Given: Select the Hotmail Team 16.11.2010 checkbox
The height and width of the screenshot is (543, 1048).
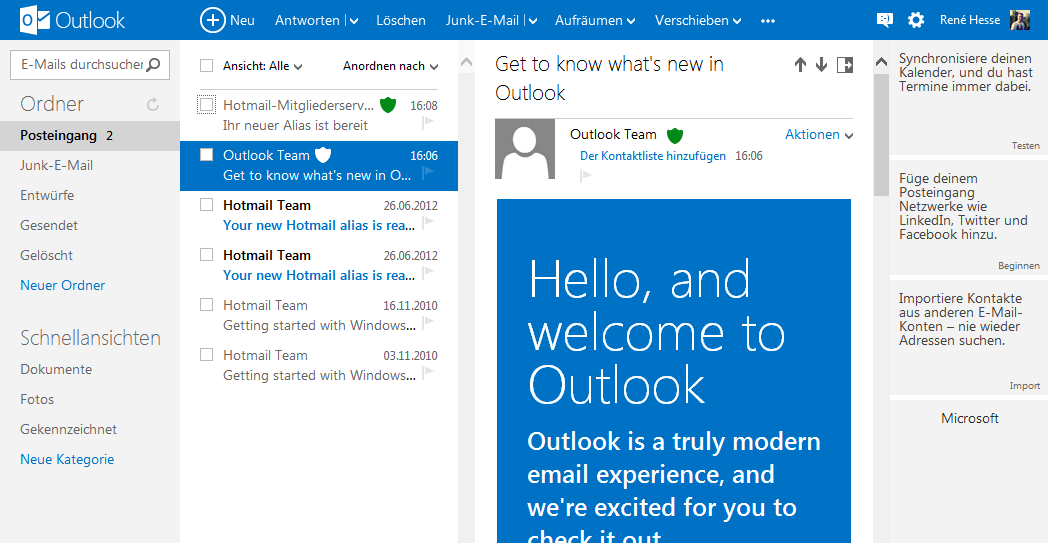Looking at the screenshot, I should [207, 305].
